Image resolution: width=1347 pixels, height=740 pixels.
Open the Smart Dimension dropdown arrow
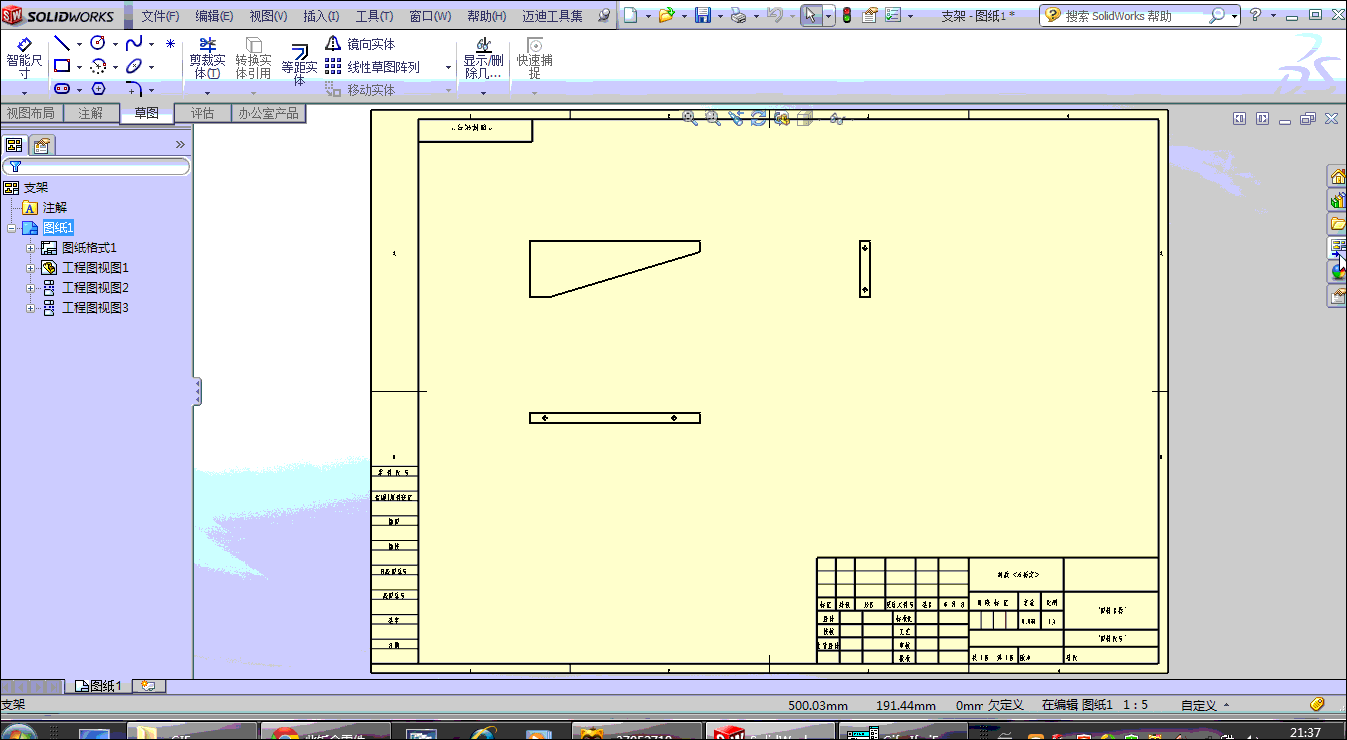pyautogui.click(x=24, y=92)
